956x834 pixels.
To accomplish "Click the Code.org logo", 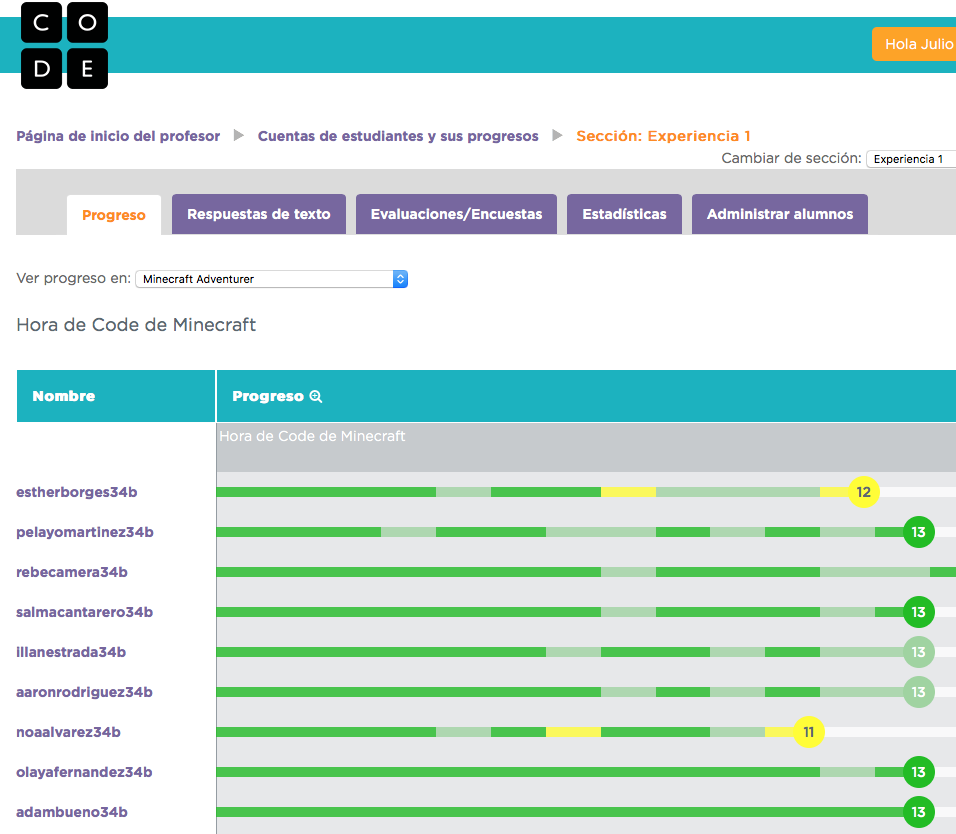I will click(65, 46).
